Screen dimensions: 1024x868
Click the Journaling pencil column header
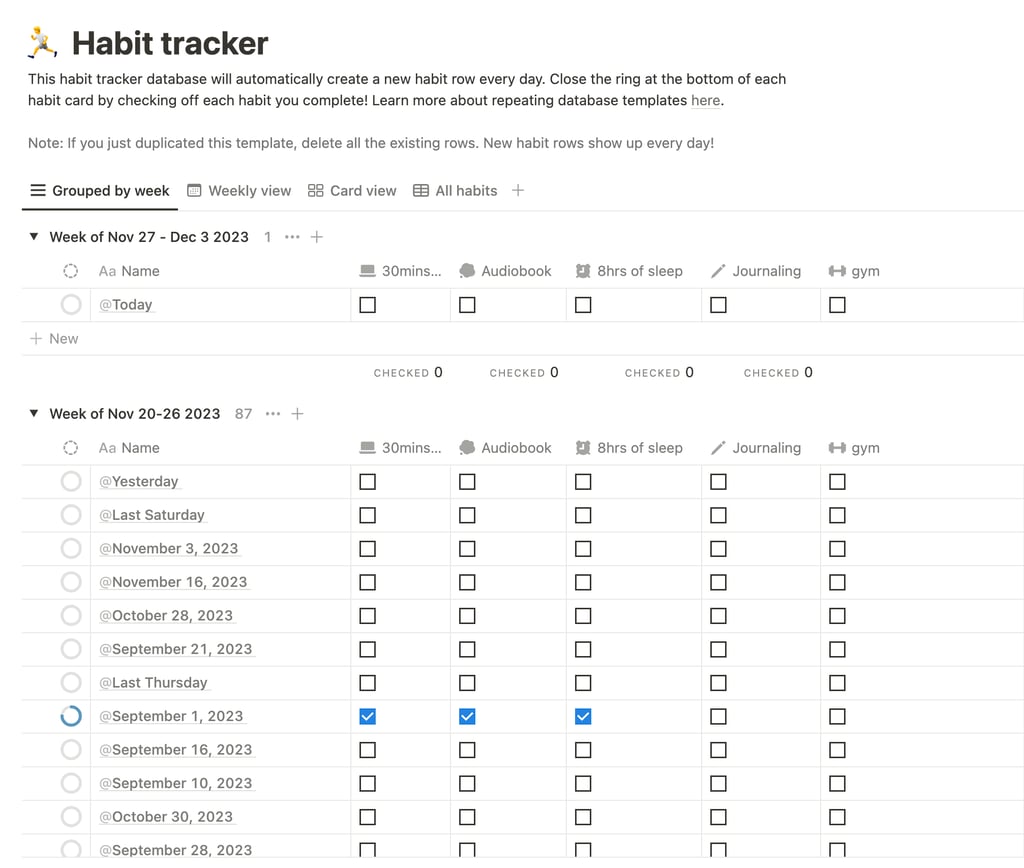tap(756, 271)
